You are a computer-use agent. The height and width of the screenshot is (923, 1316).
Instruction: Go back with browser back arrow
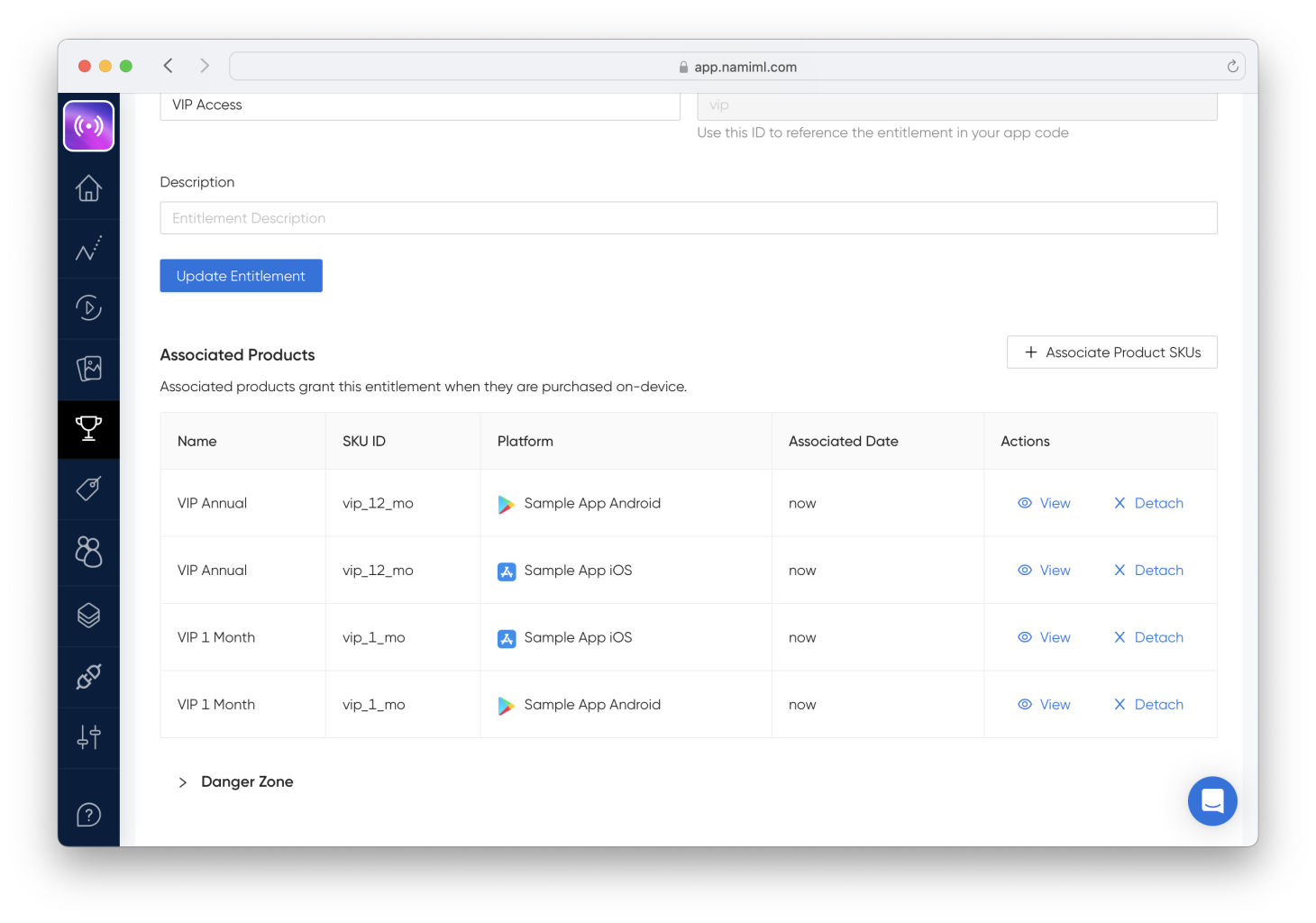pos(168,66)
